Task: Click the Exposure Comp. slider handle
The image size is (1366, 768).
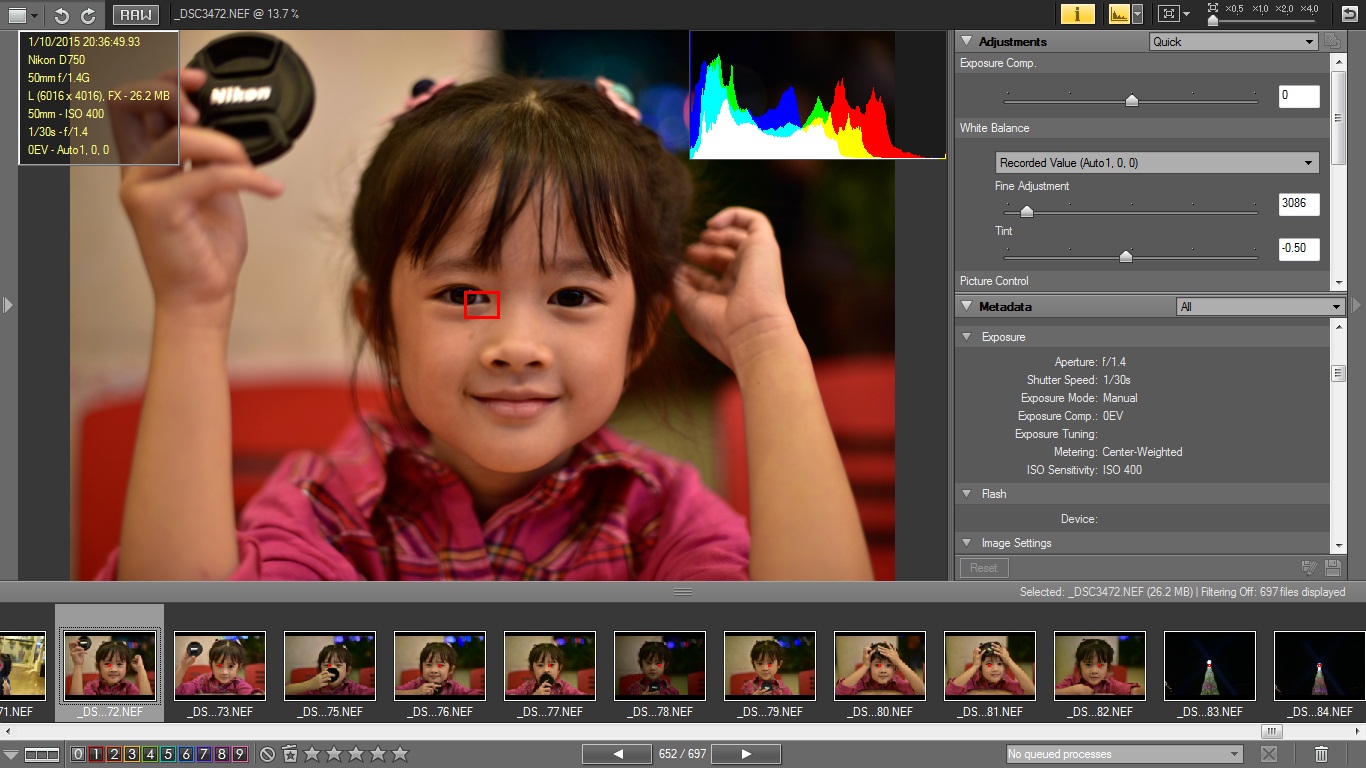Action: (1131, 99)
